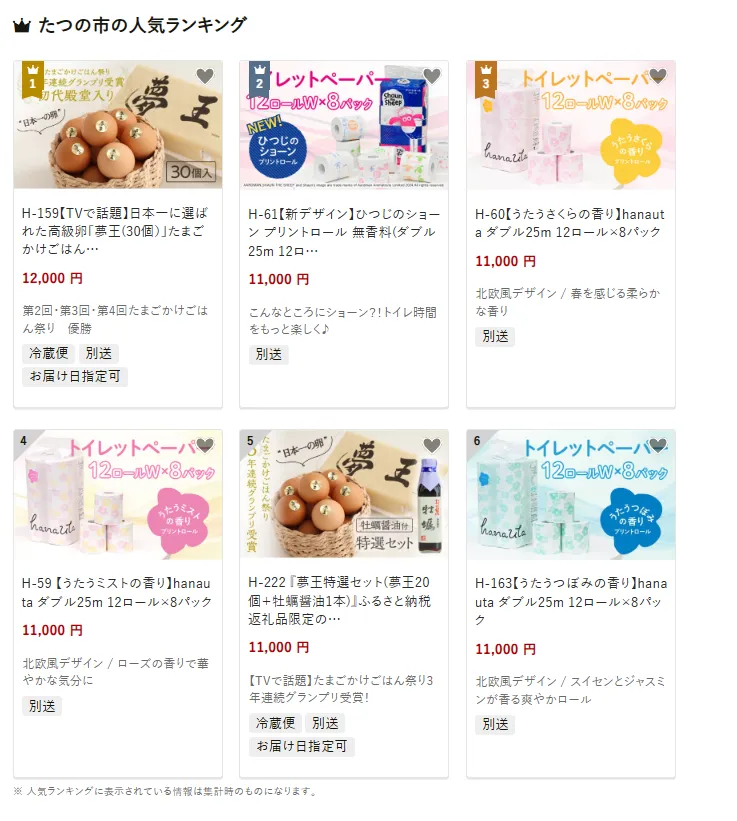The width and height of the screenshot is (737, 821).
Task: Open H-61 ひつじのショーン プリントロール title
Action: pyautogui.click(x=344, y=232)
